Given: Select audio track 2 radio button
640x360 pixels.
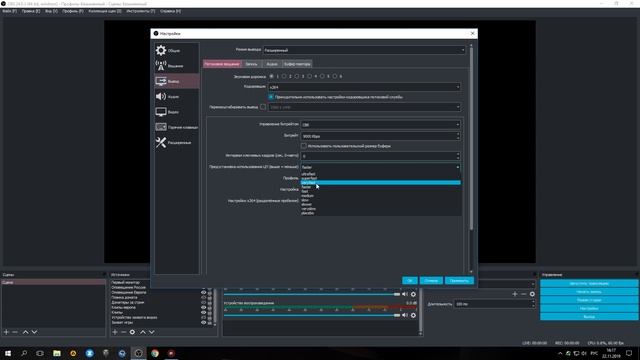Looking at the screenshot, I should 284,76.
